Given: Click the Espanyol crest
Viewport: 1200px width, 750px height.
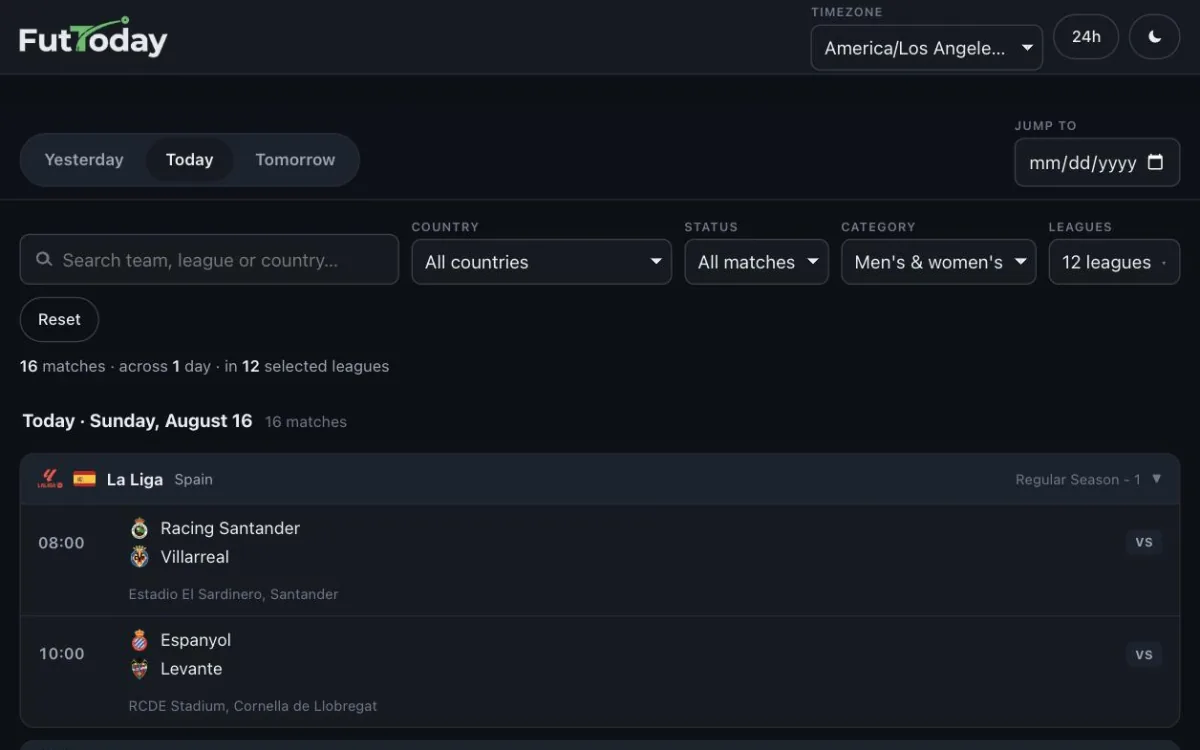Looking at the screenshot, I should 139,640.
